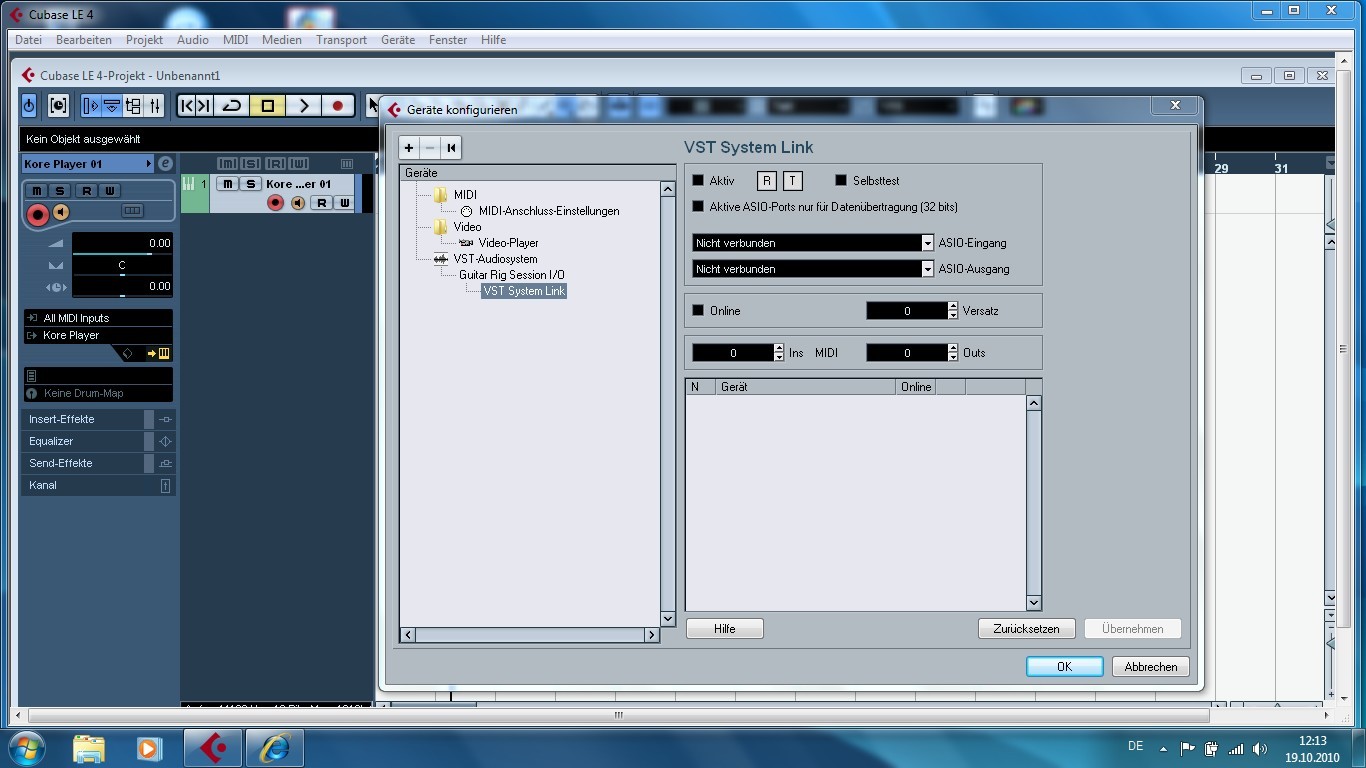The width and height of the screenshot is (1366, 768).
Task: Enable Read automation in the inspector
Action: (x=87, y=190)
